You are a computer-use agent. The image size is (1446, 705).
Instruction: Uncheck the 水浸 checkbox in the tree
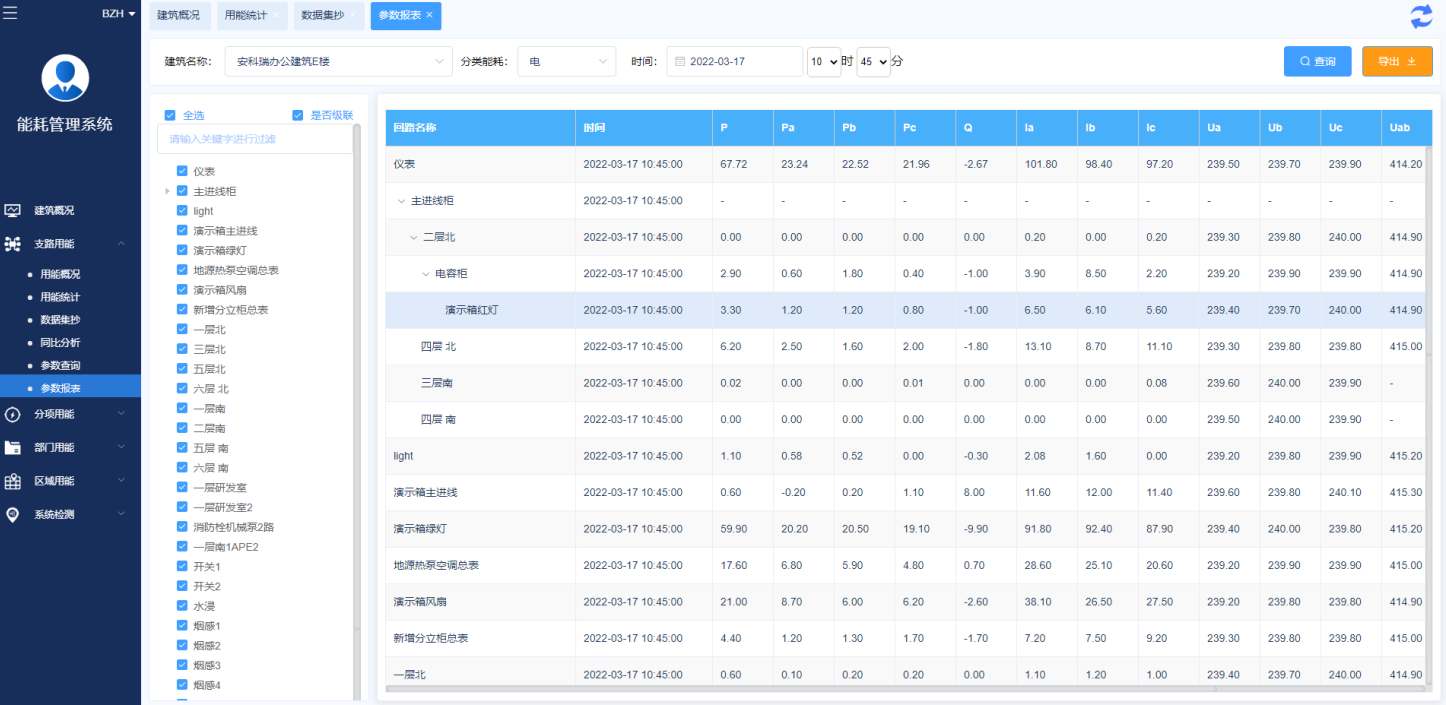click(x=182, y=606)
